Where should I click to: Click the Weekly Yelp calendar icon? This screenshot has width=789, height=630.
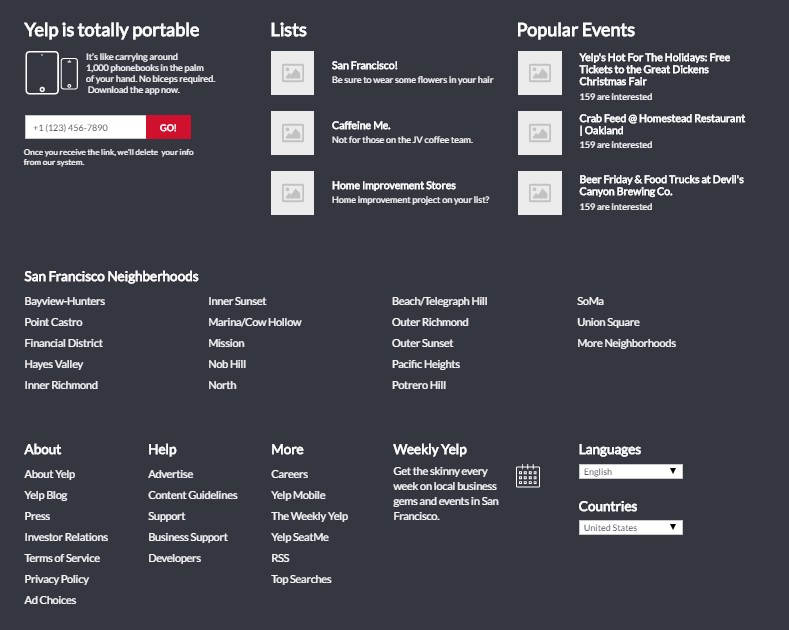[x=528, y=476]
